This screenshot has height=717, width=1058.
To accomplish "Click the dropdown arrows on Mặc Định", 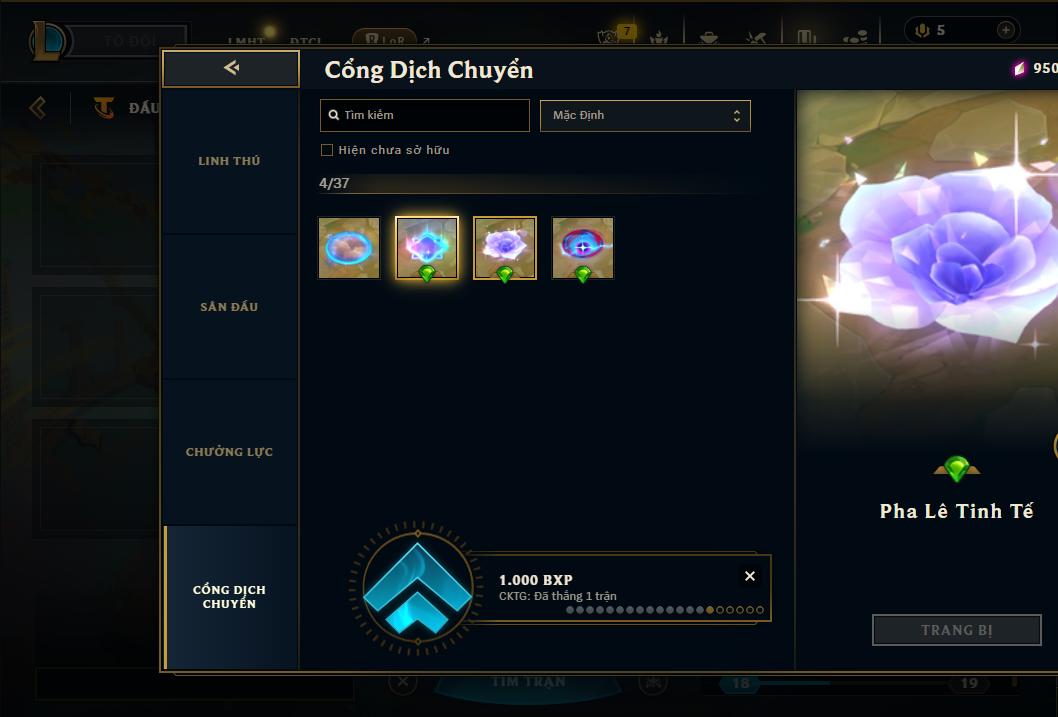I will [x=737, y=116].
